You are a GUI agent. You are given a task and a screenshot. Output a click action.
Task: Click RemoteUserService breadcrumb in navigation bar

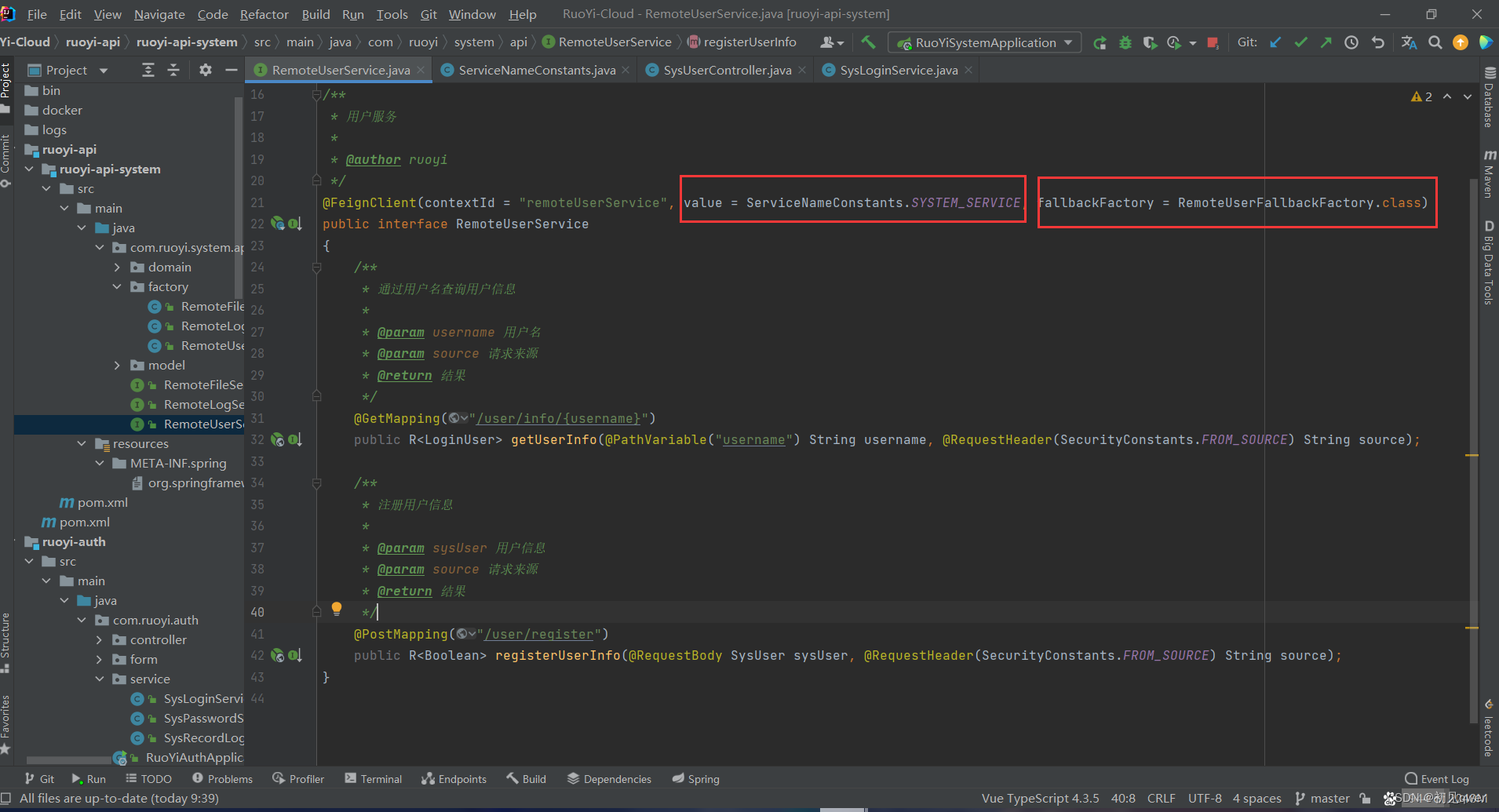point(607,42)
